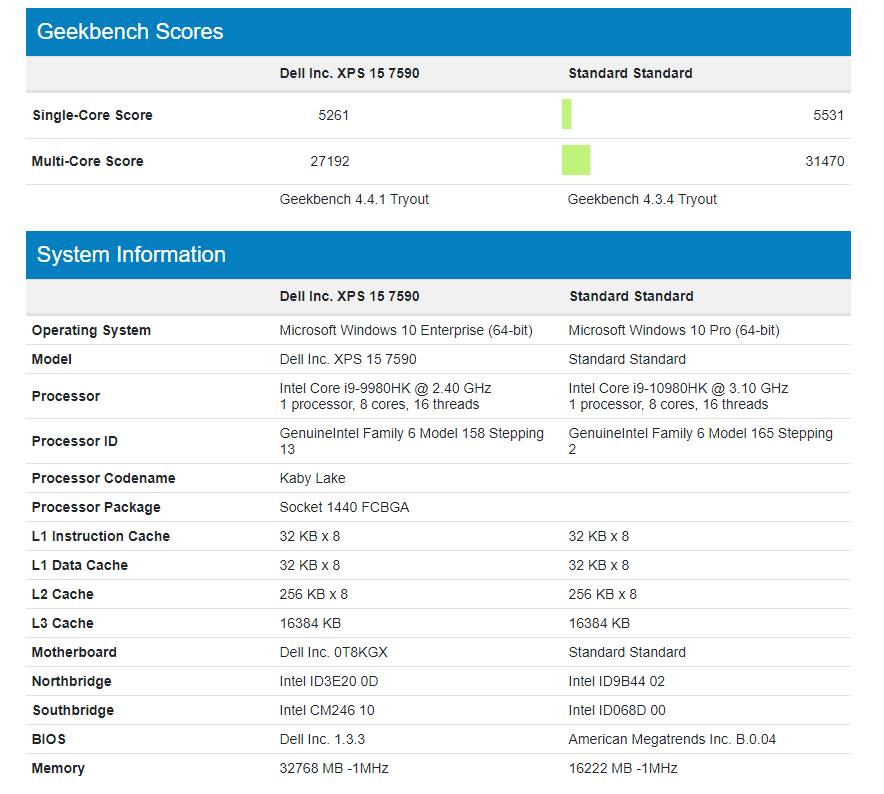This screenshot has width=884, height=794.
Task: Click the Single-Core Score value 5261
Action: point(333,115)
